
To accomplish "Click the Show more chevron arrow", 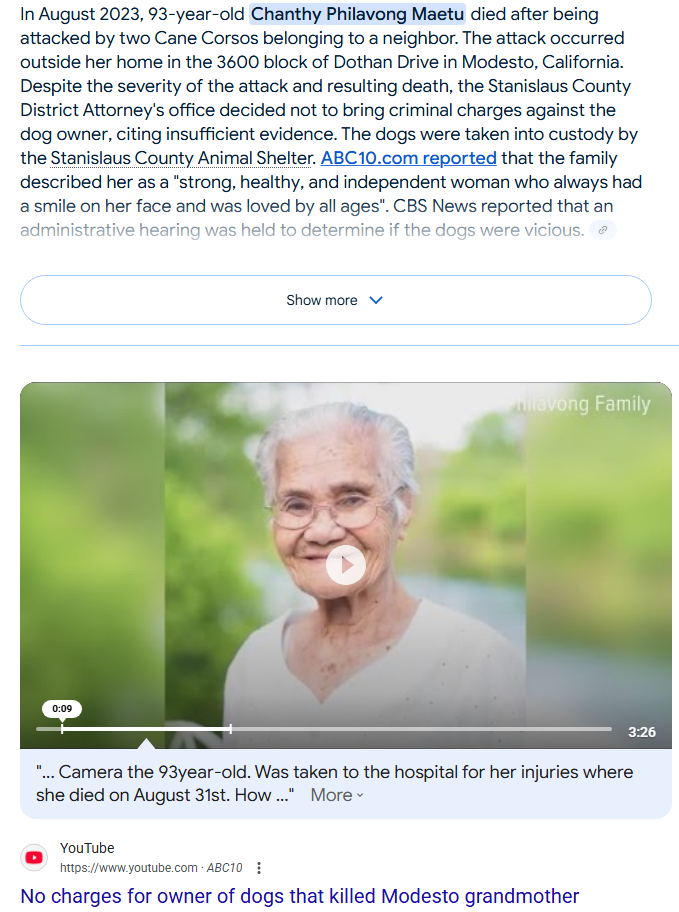I will [376, 300].
